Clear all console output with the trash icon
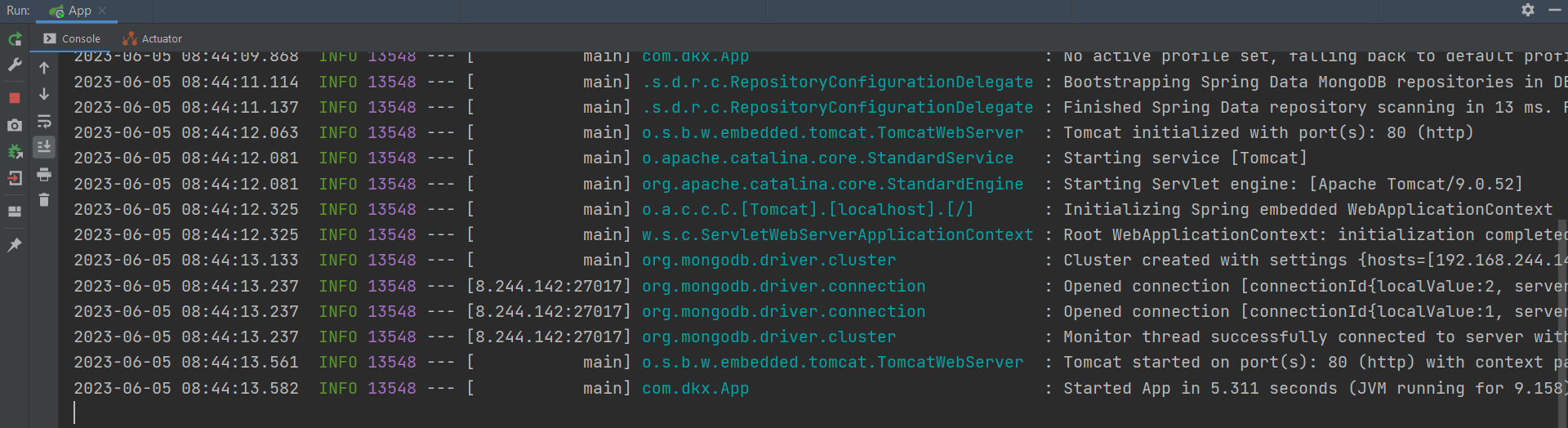This screenshot has width=1568, height=428. (44, 200)
